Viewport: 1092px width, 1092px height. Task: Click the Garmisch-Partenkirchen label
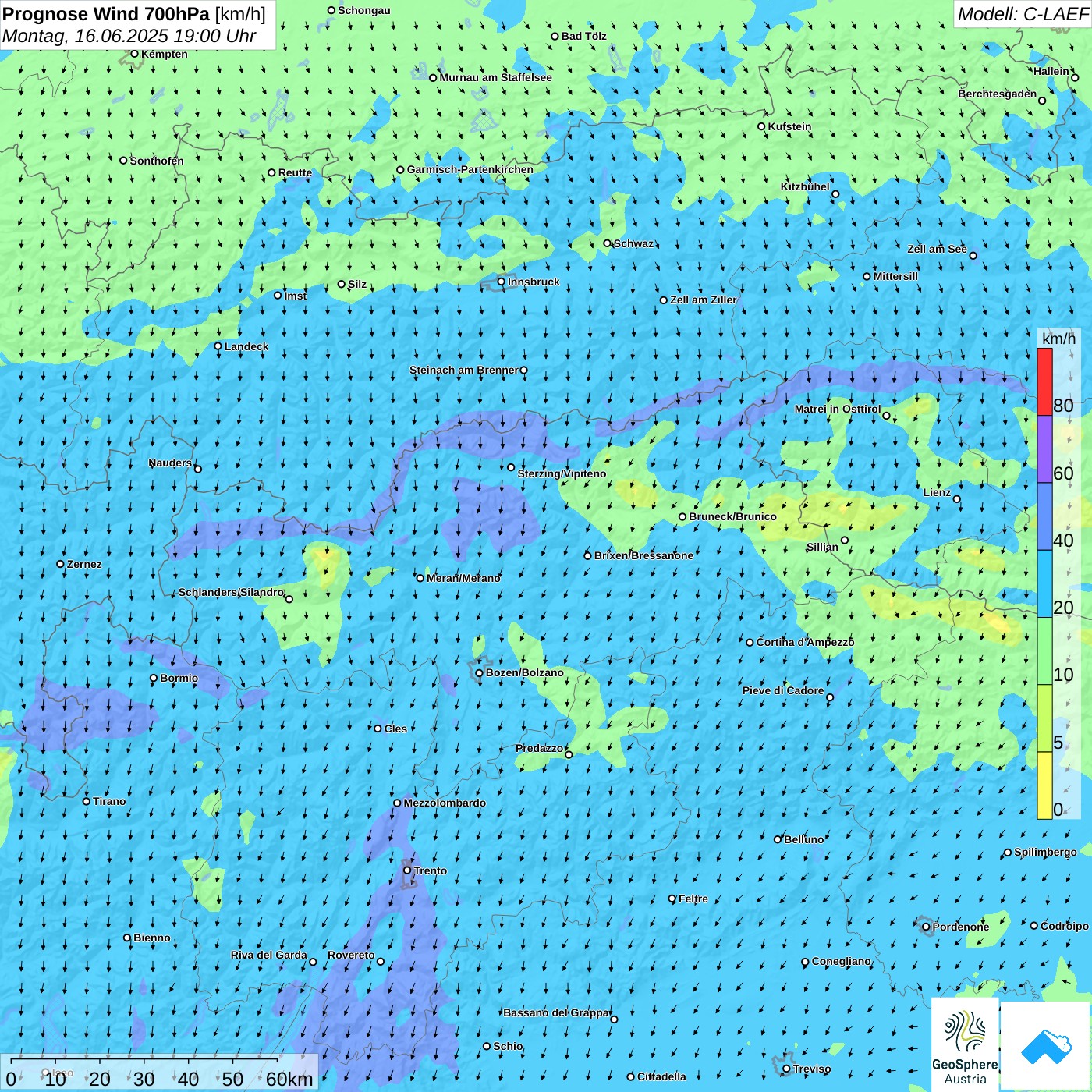[470, 169]
